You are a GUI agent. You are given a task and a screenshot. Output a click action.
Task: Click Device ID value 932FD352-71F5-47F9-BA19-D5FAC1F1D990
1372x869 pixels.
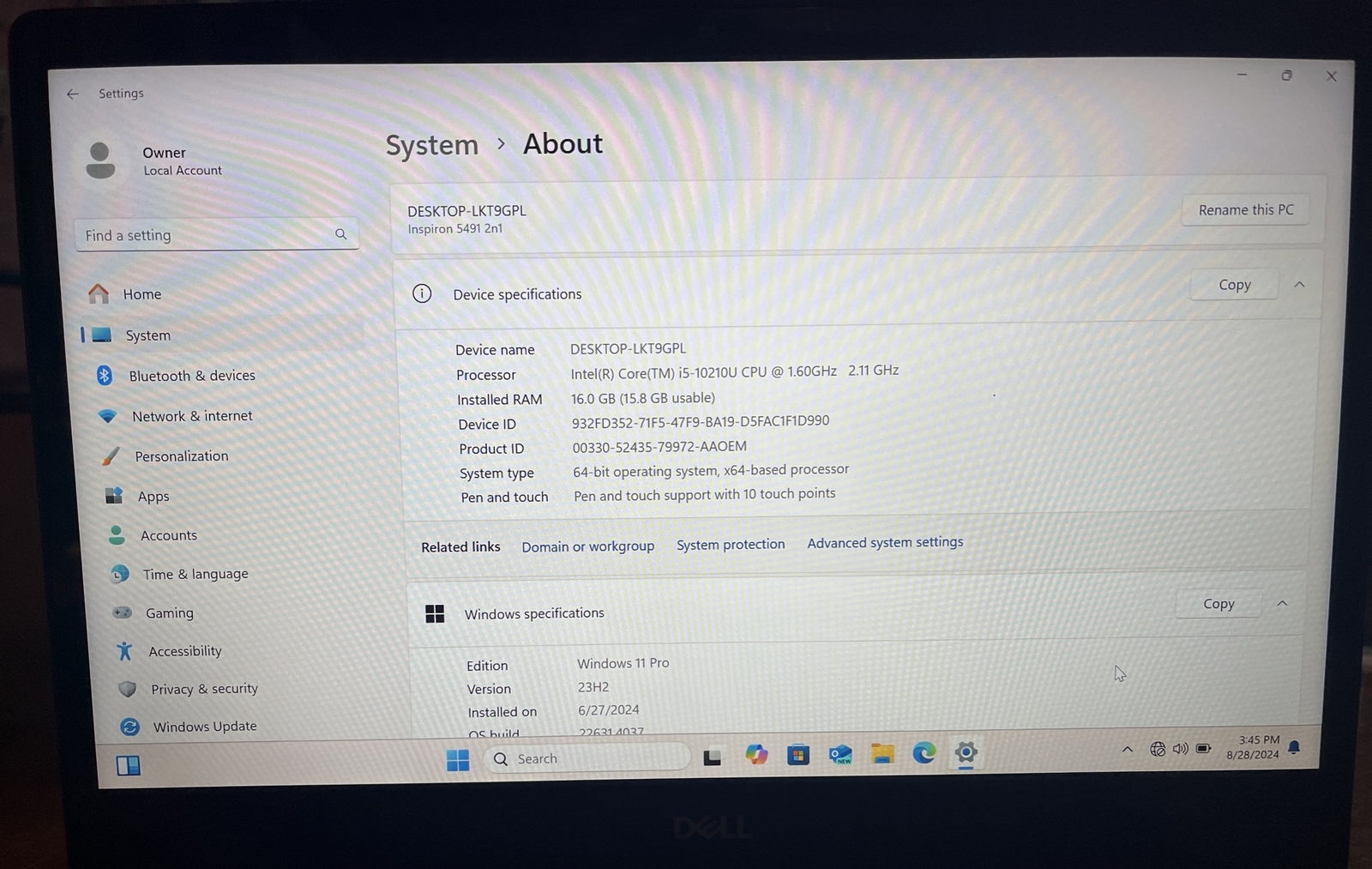click(x=701, y=421)
